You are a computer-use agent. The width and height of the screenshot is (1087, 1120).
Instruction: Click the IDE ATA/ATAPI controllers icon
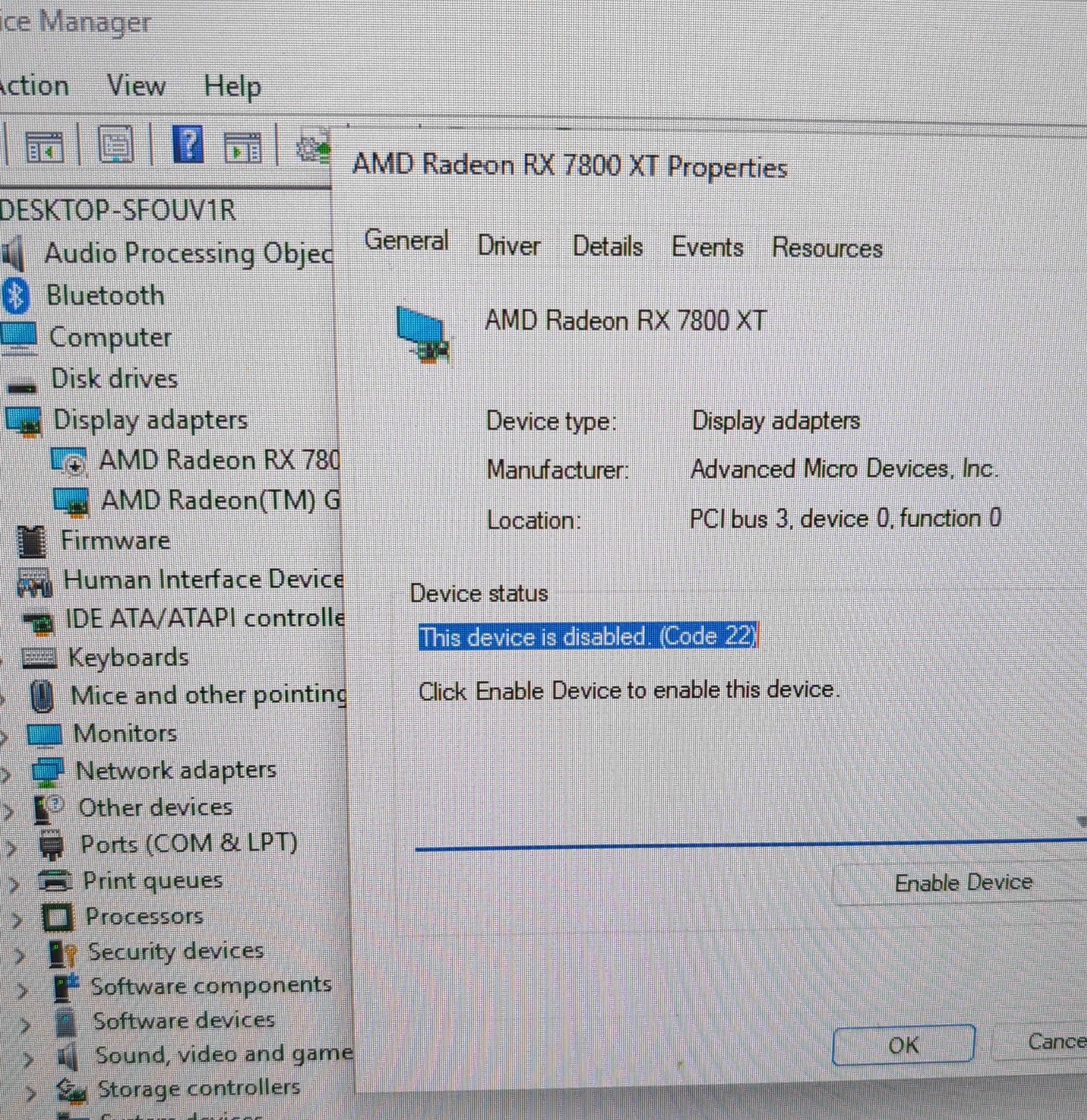click(x=40, y=624)
